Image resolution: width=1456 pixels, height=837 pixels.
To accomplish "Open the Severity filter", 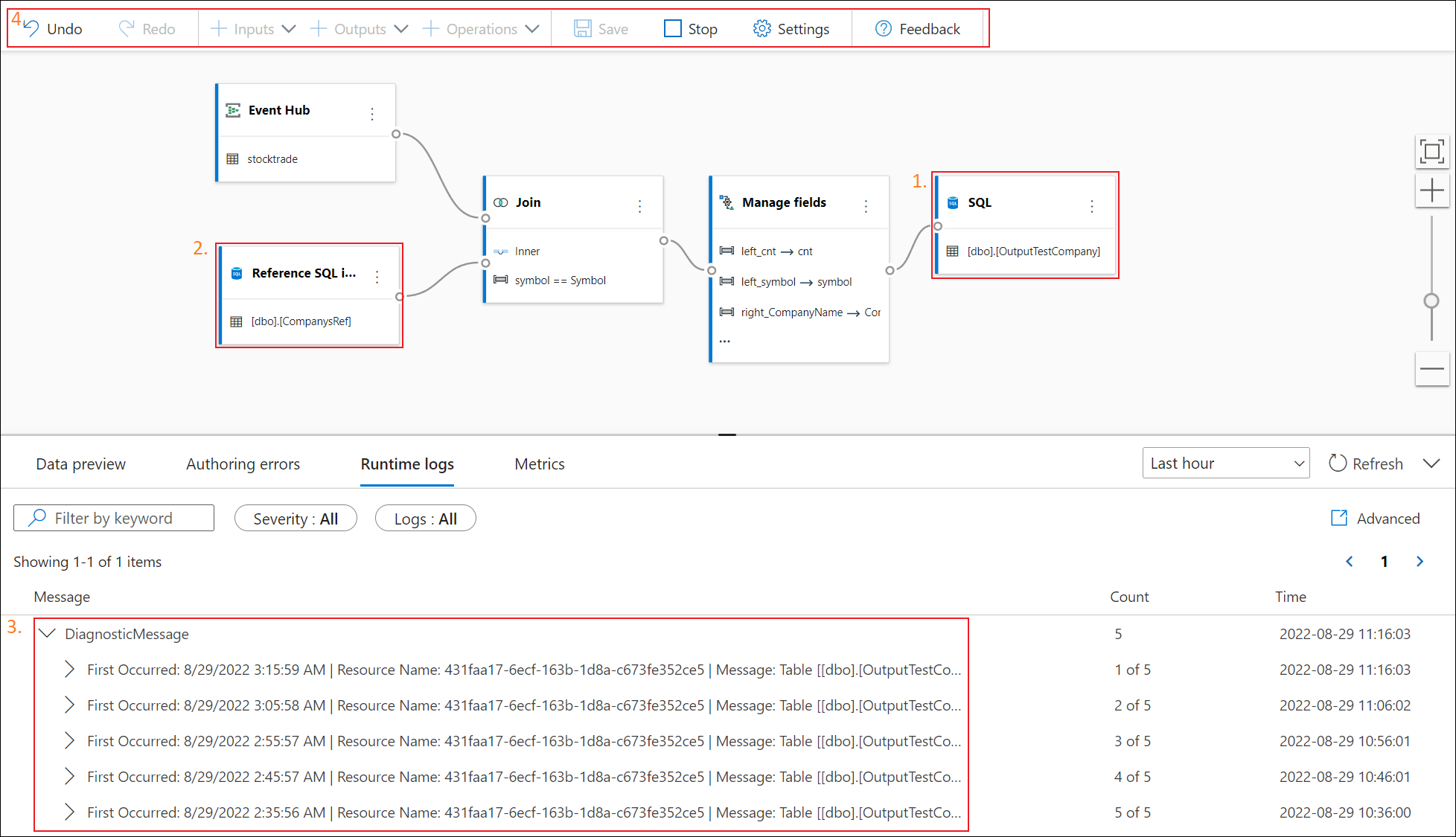I will point(296,519).
